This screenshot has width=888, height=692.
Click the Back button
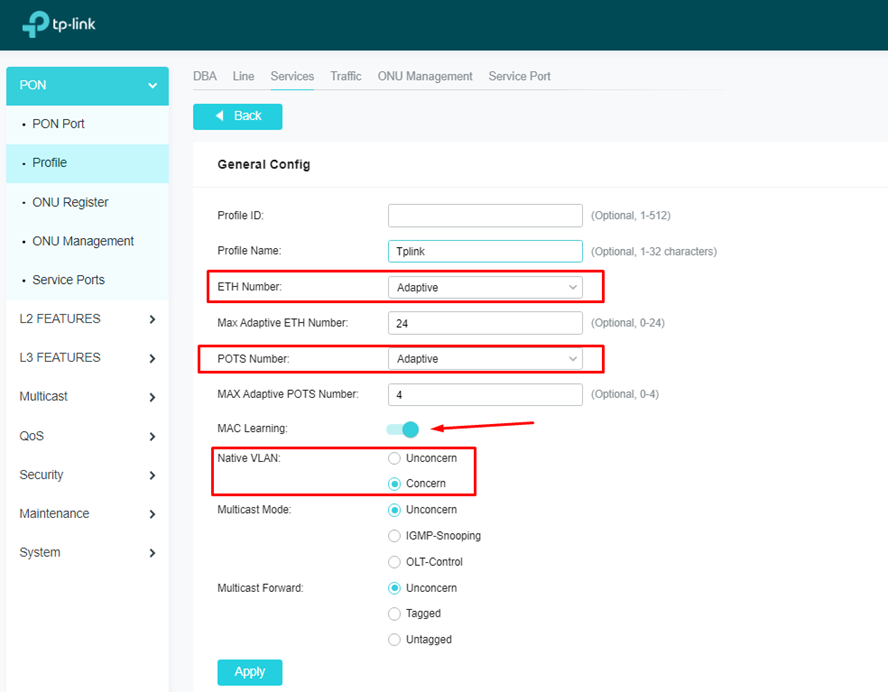click(x=237, y=116)
